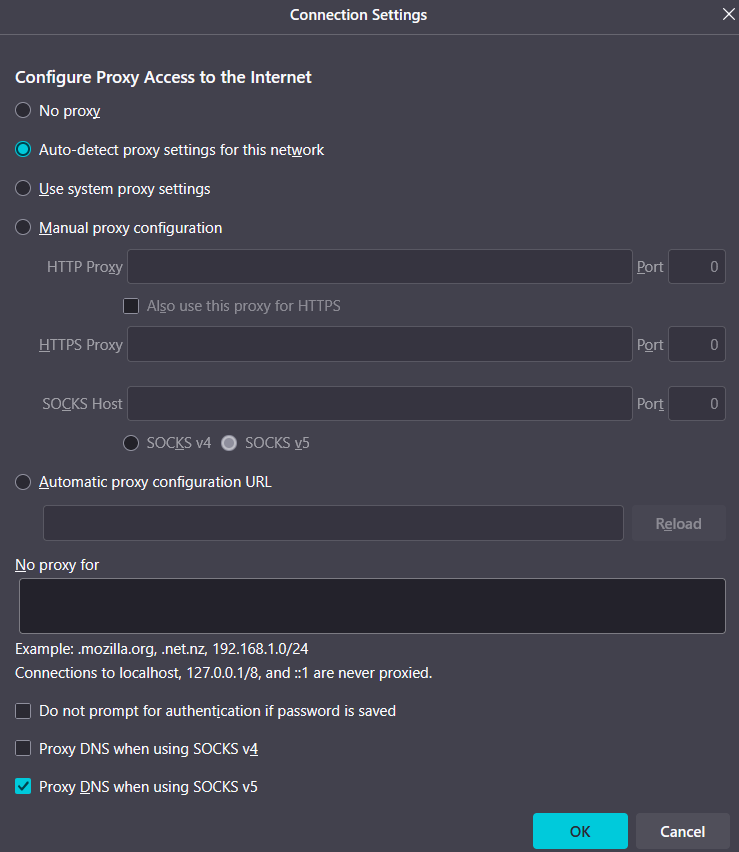Select Automatic proxy configuration URL option

point(23,482)
